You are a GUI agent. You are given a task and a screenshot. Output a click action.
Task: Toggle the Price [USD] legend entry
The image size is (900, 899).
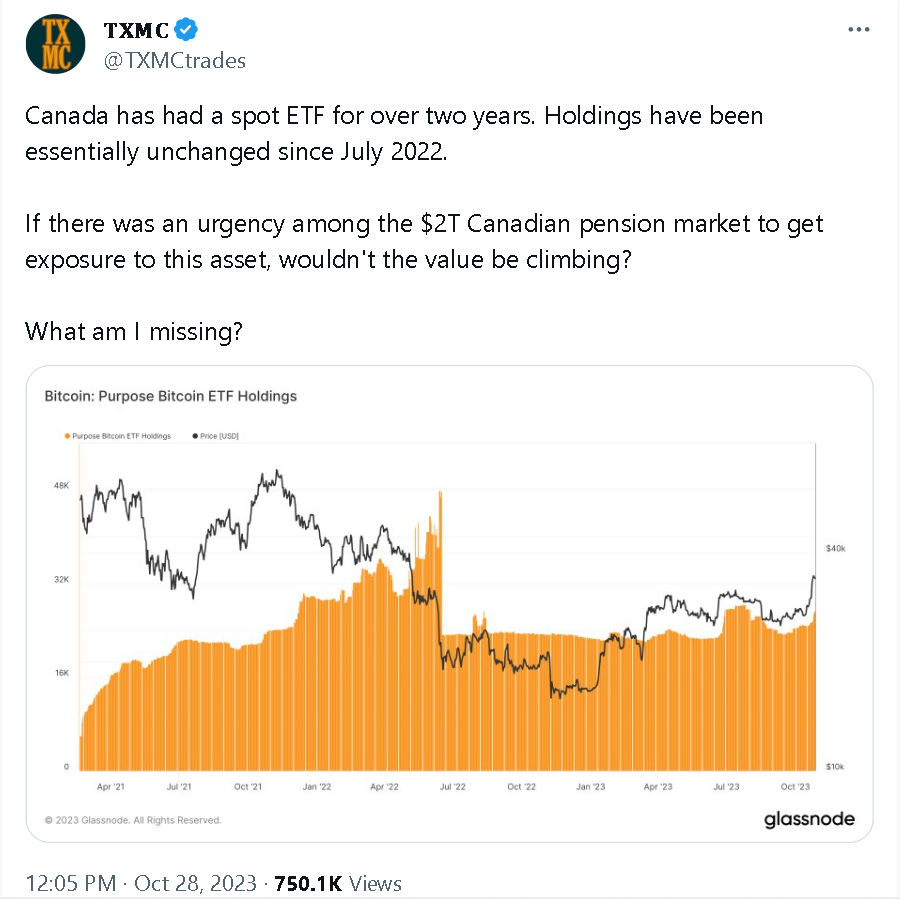coord(218,436)
